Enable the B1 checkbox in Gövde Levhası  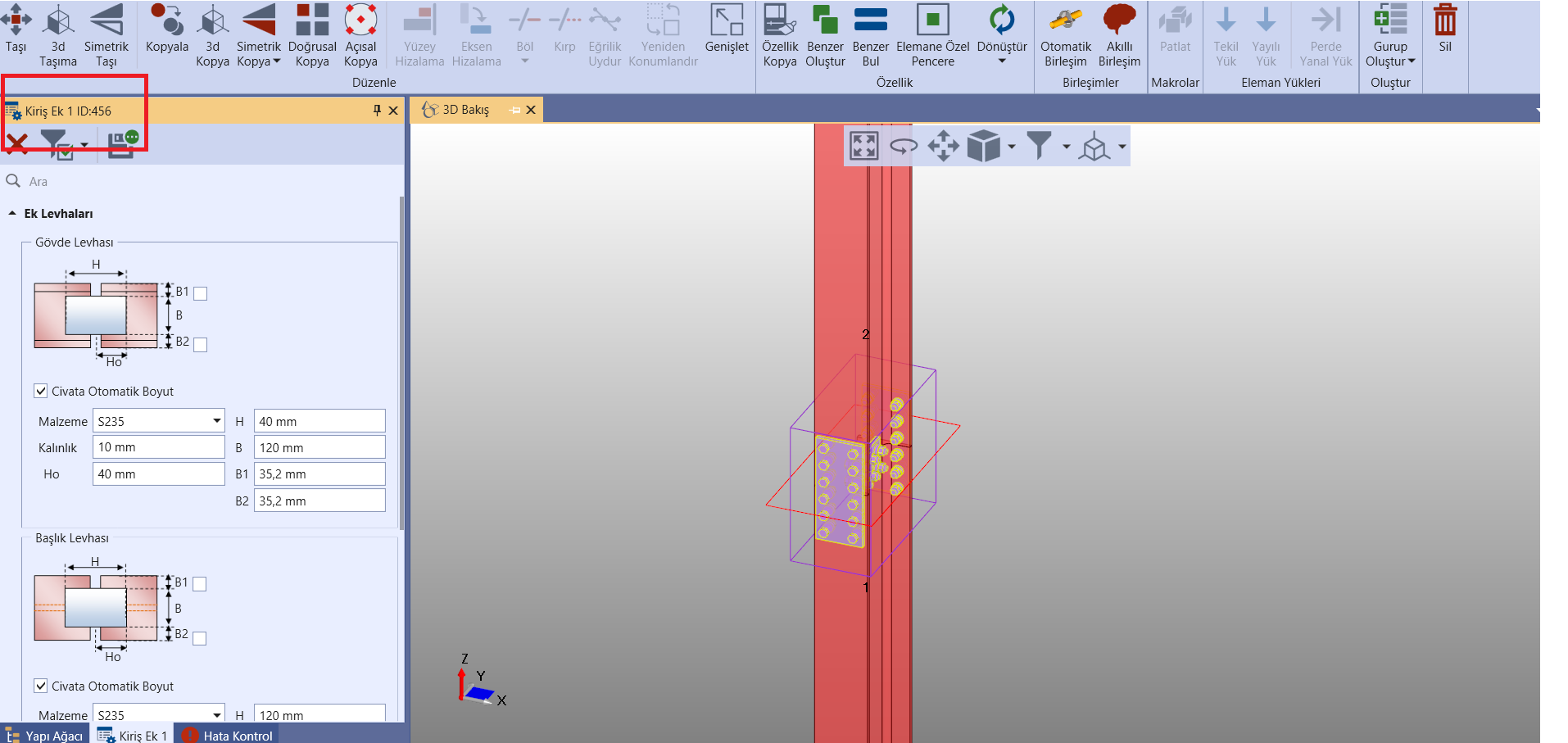click(x=201, y=293)
